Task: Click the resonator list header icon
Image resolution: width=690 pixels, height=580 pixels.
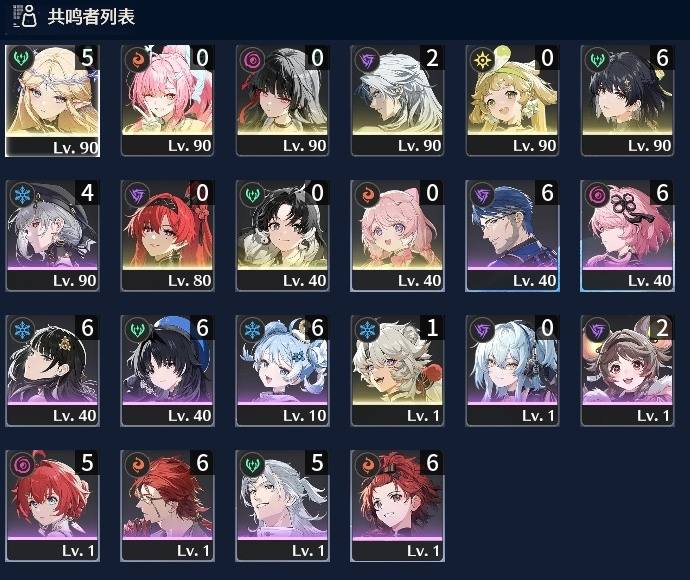Action: pos(25,16)
